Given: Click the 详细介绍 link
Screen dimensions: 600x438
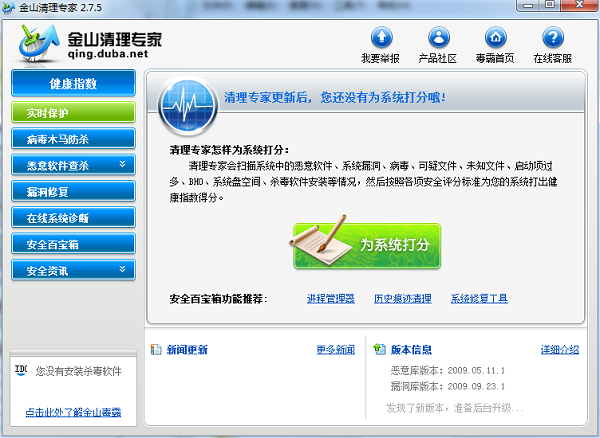Looking at the screenshot, I should click(560, 350).
